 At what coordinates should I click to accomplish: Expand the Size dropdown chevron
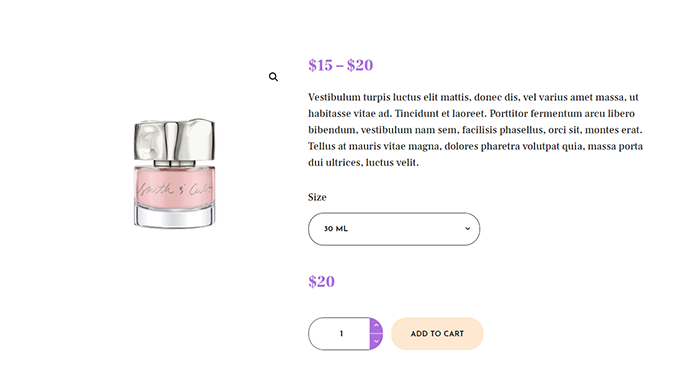[467, 229]
